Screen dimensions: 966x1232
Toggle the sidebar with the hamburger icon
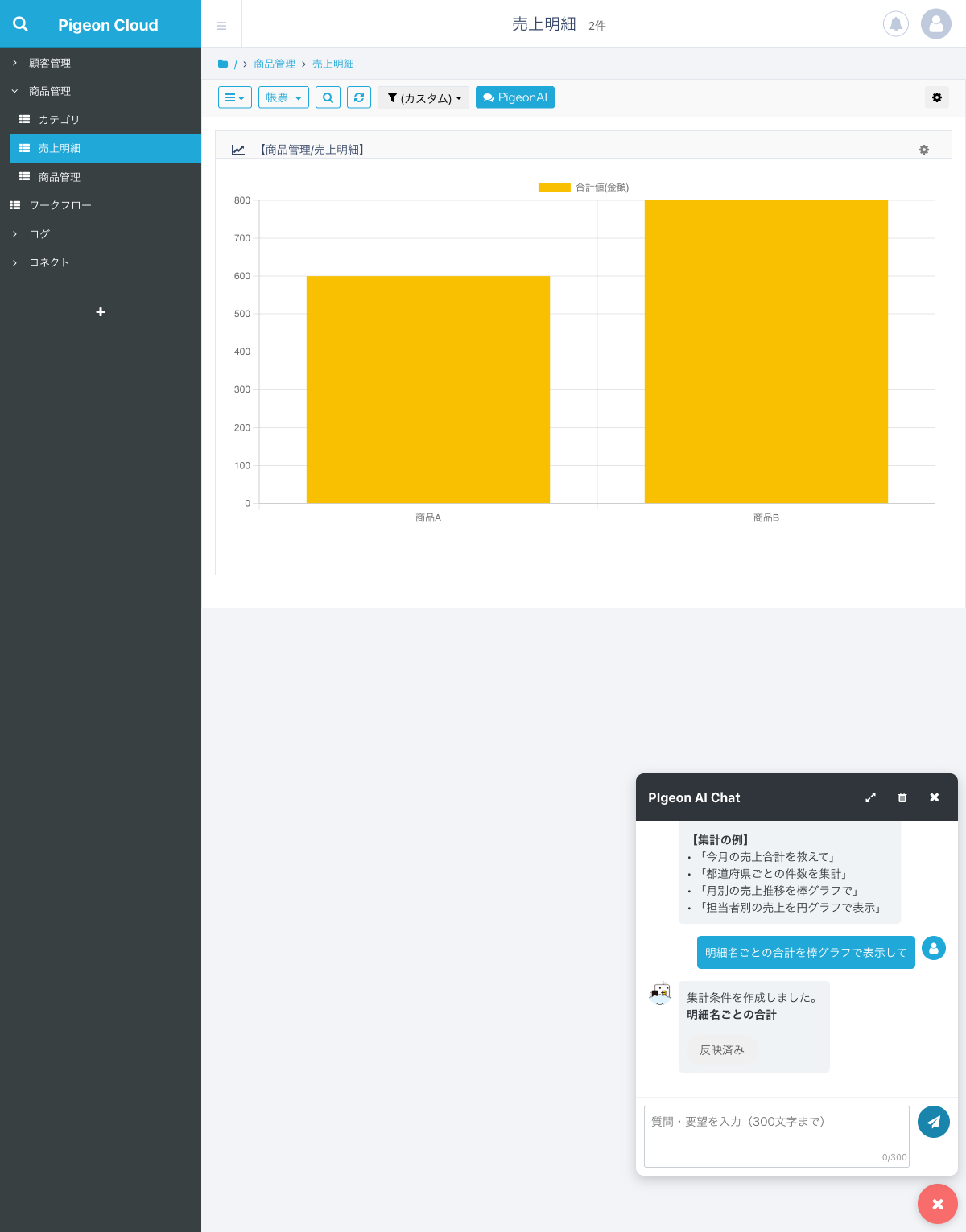tap(221, 25)
